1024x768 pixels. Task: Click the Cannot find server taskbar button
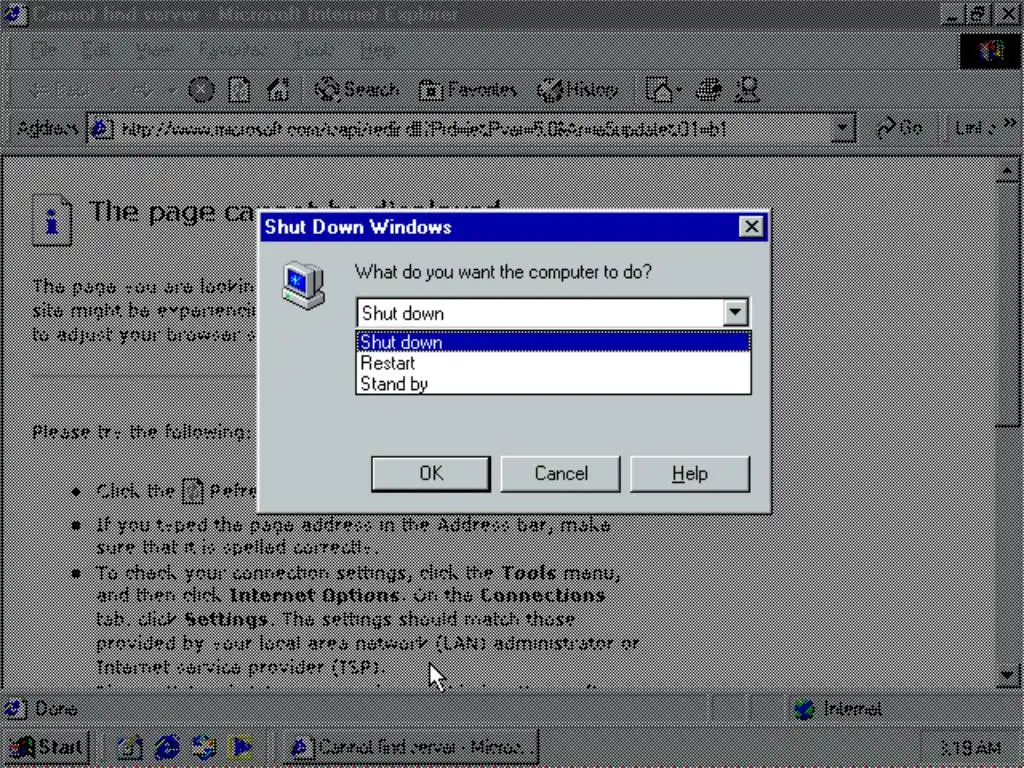point(411,746)
